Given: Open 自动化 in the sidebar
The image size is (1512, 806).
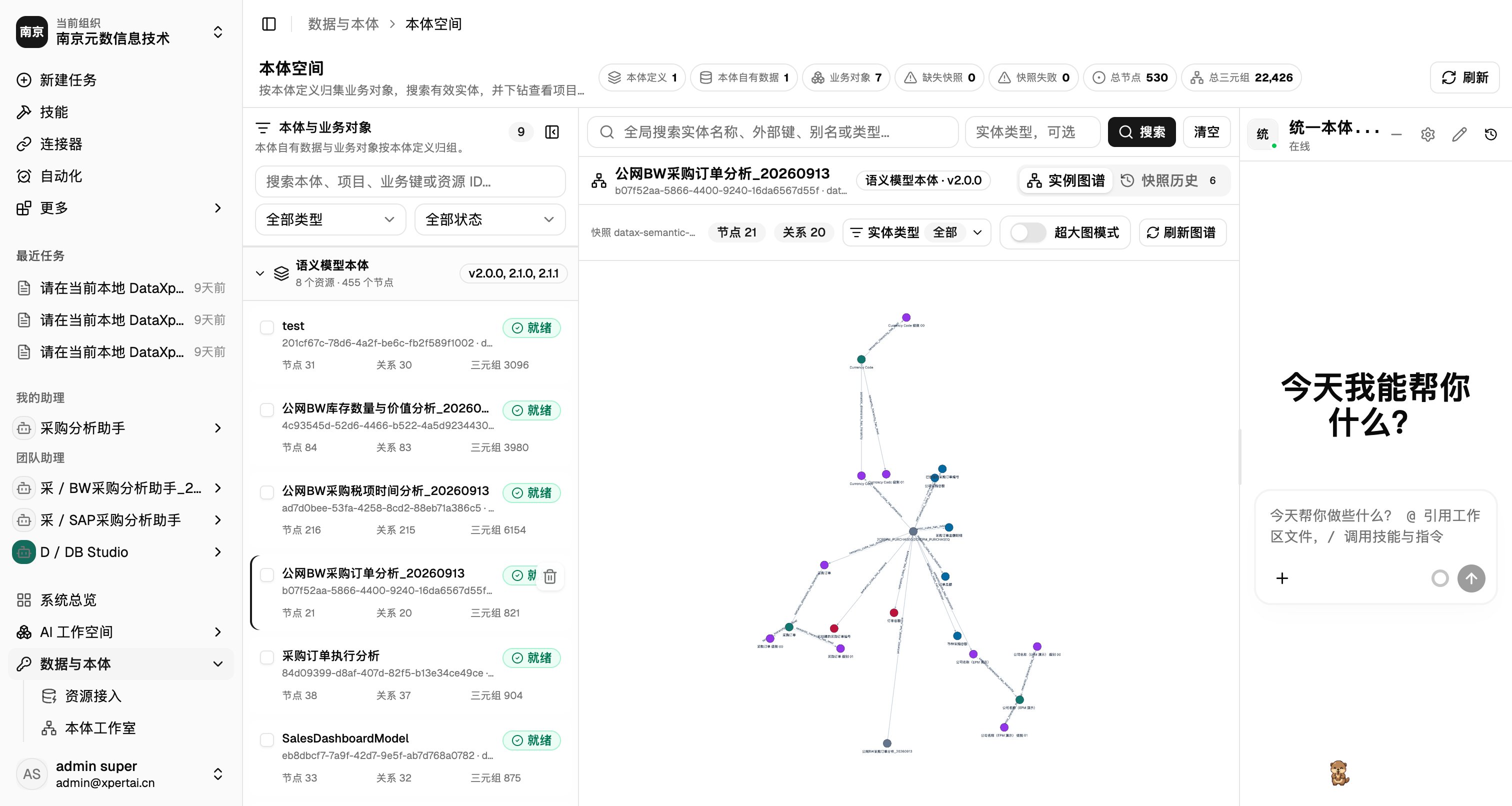Looking at the screenshot, I should 60,176.
